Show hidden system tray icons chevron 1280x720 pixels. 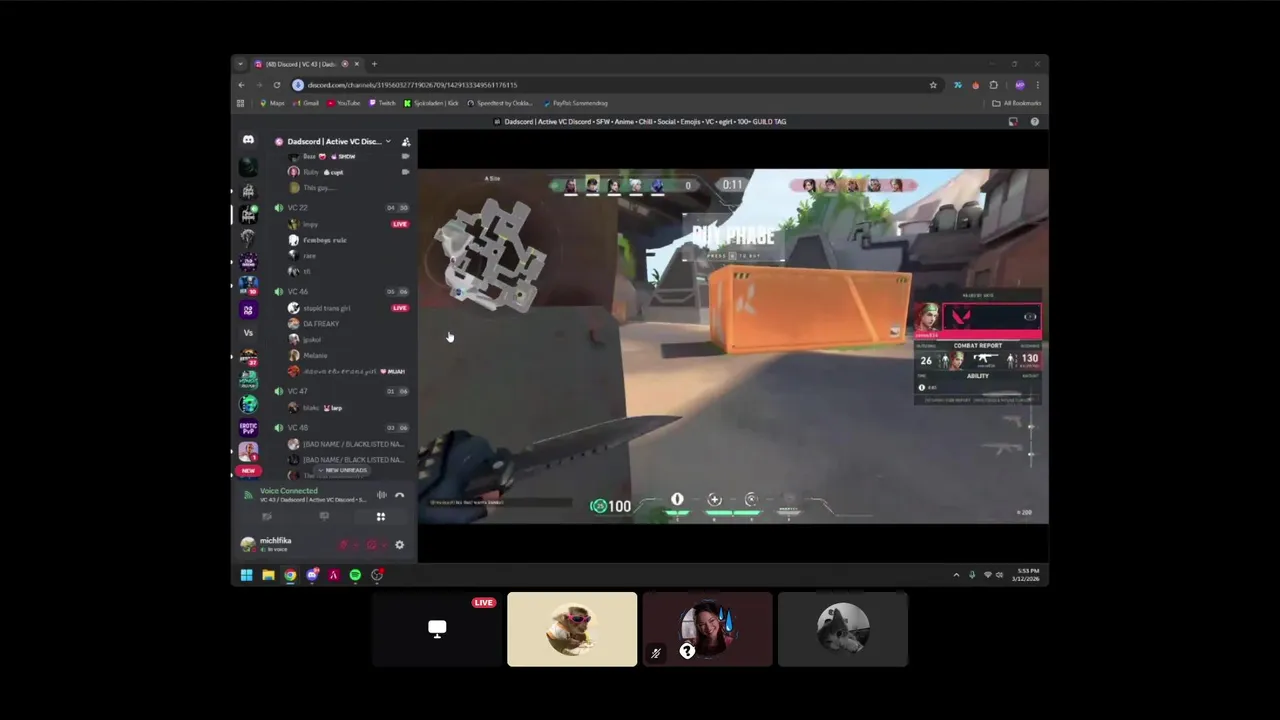coord(956,575)
